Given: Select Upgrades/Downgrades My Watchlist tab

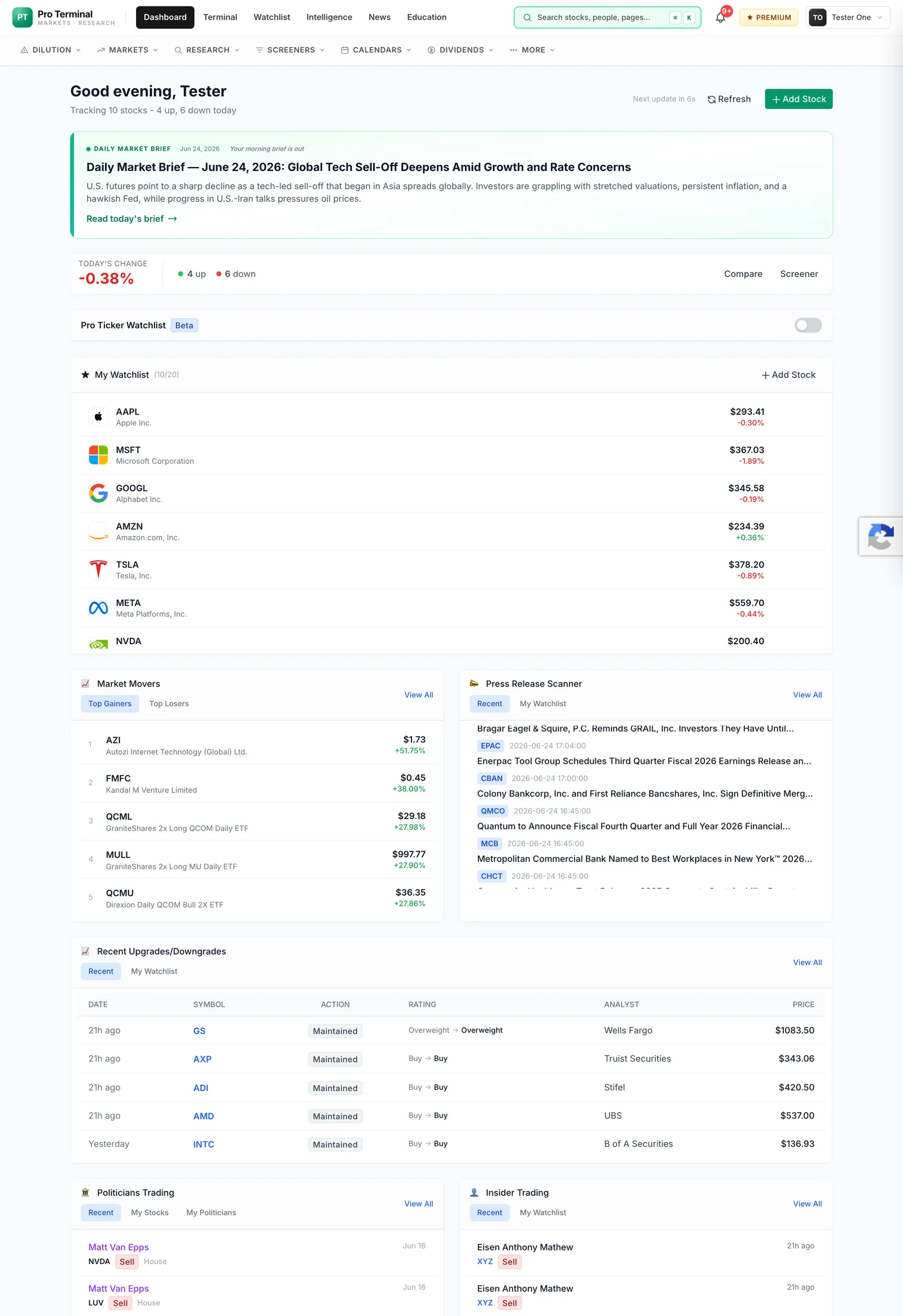Looking at the screenshot, I should pyautogui.click(x=154, y=971).
